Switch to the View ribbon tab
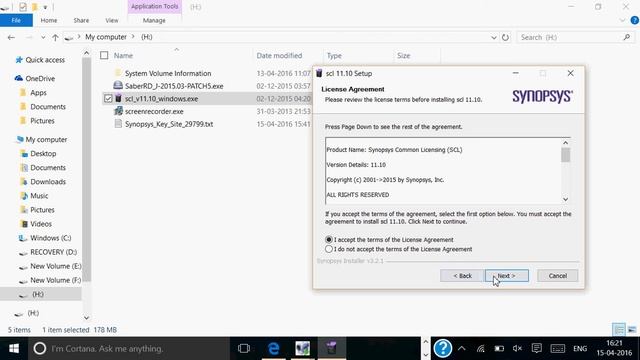640x360 pixels. pyautogui.click(x=111, y=20)
